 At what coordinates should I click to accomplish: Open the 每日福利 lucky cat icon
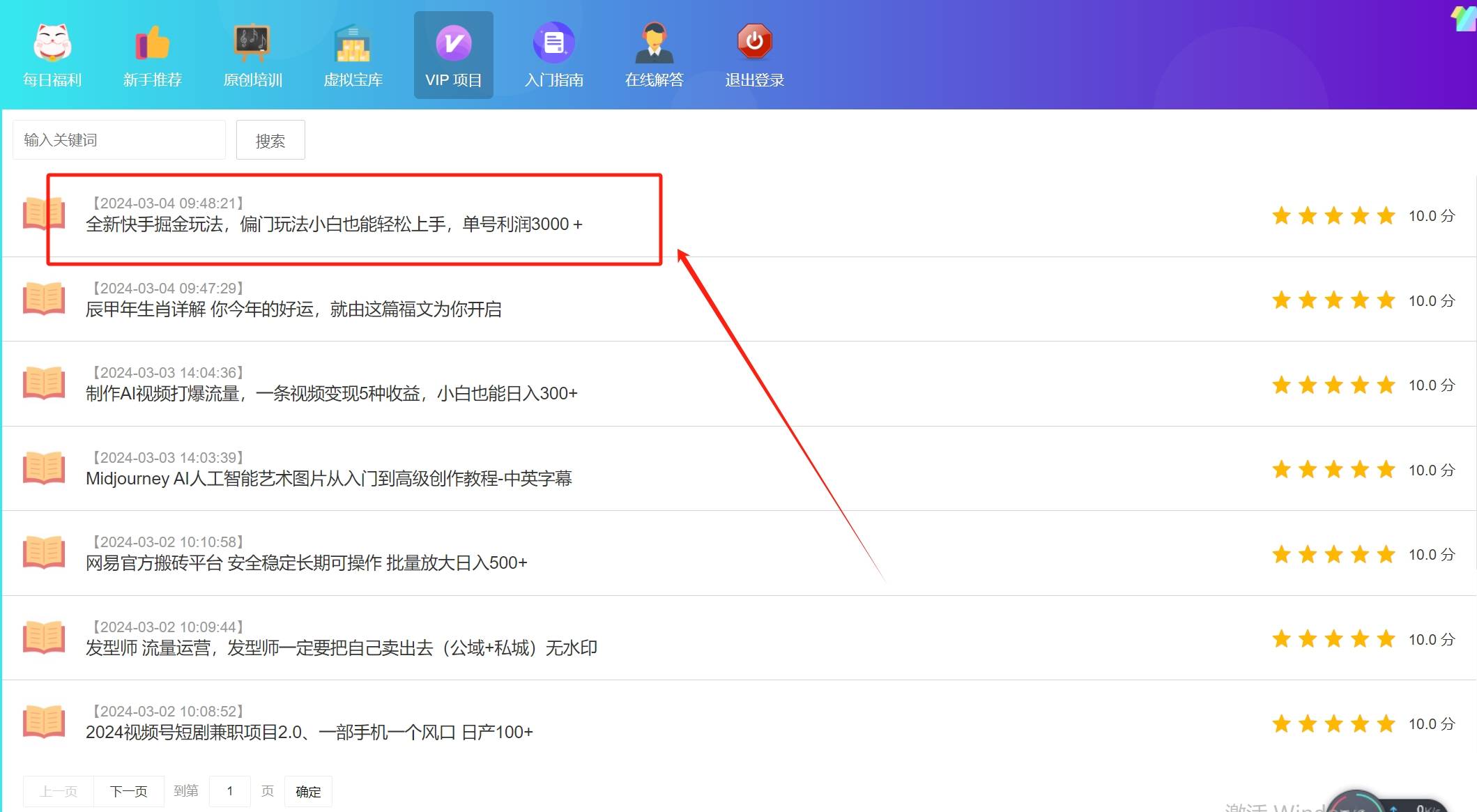[x=52, y=43]
